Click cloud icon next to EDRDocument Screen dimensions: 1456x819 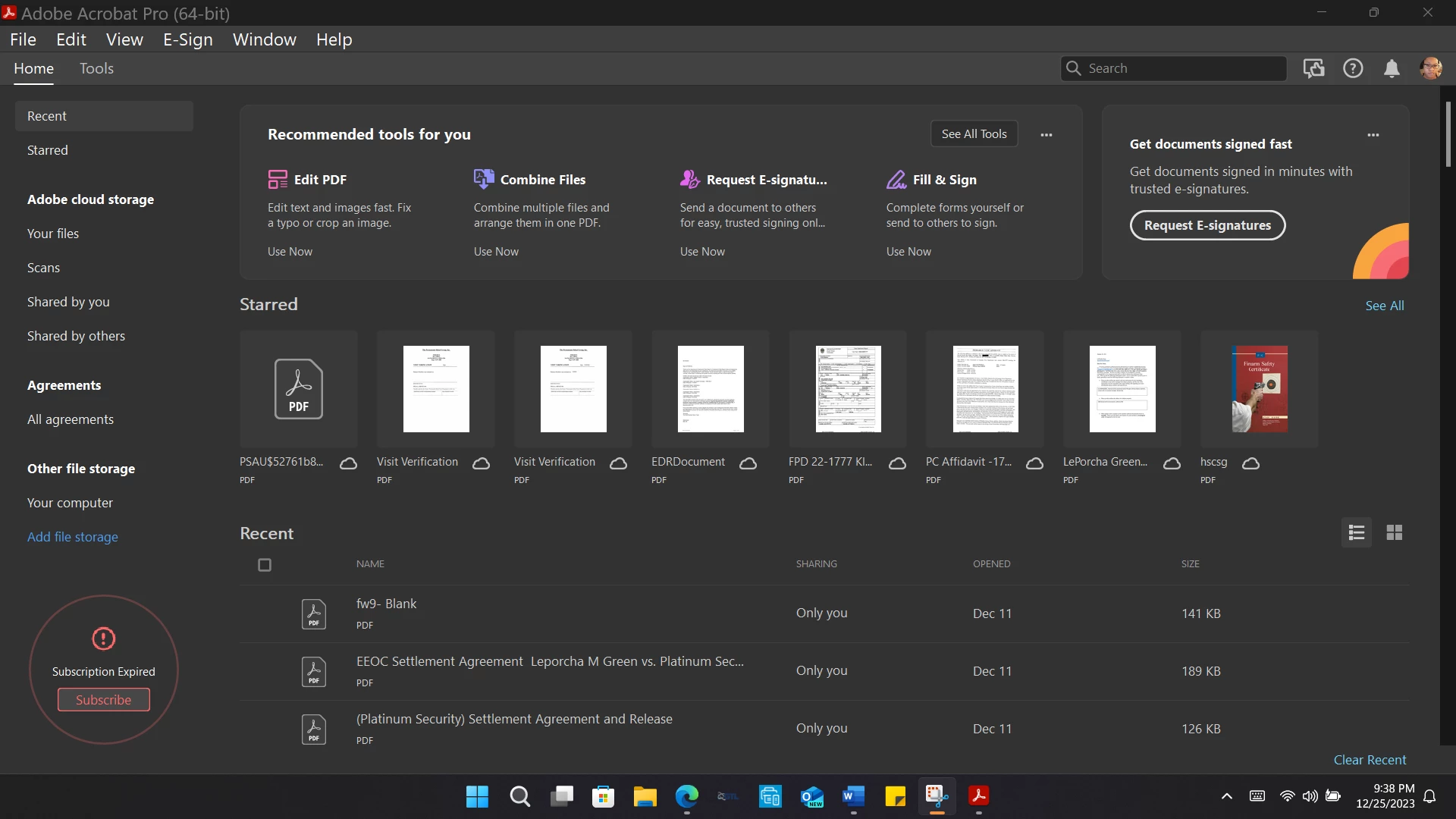(x=748, y=463)
